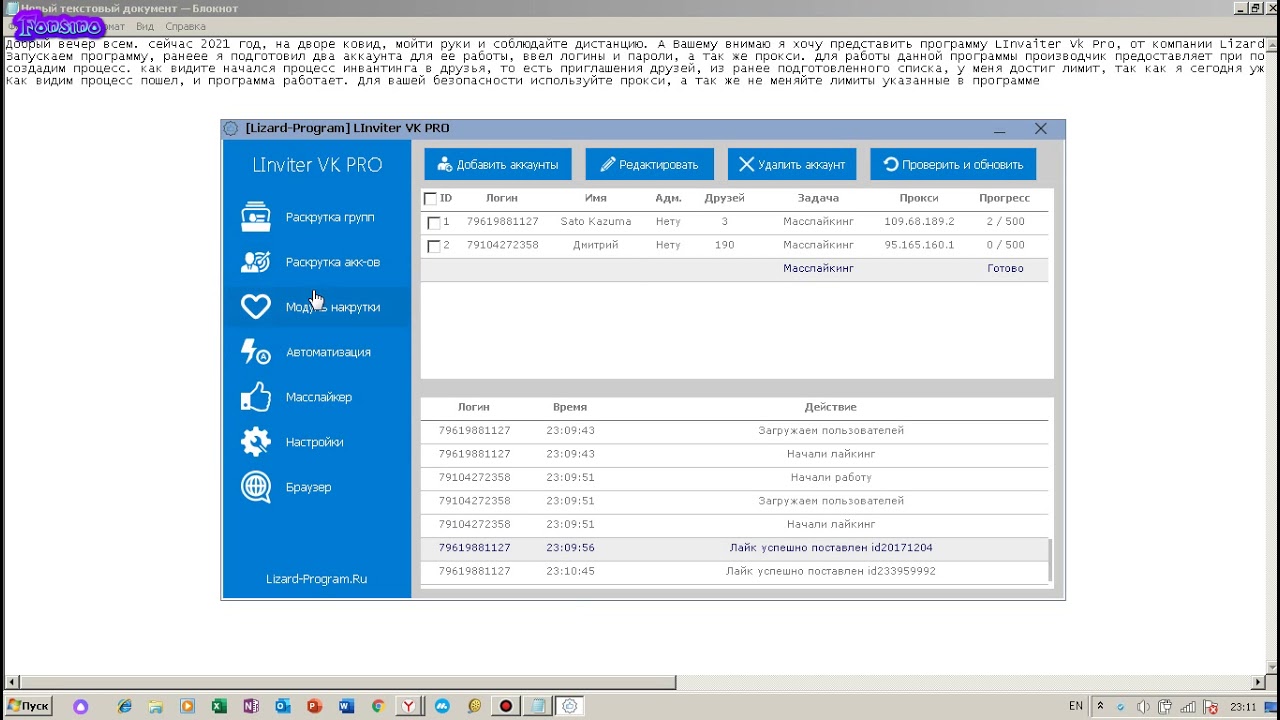This screenshot has height=720, width=1280.
Task: Click Проверить и обновить button
Action: pyautogui.click(x=953, y=164)
